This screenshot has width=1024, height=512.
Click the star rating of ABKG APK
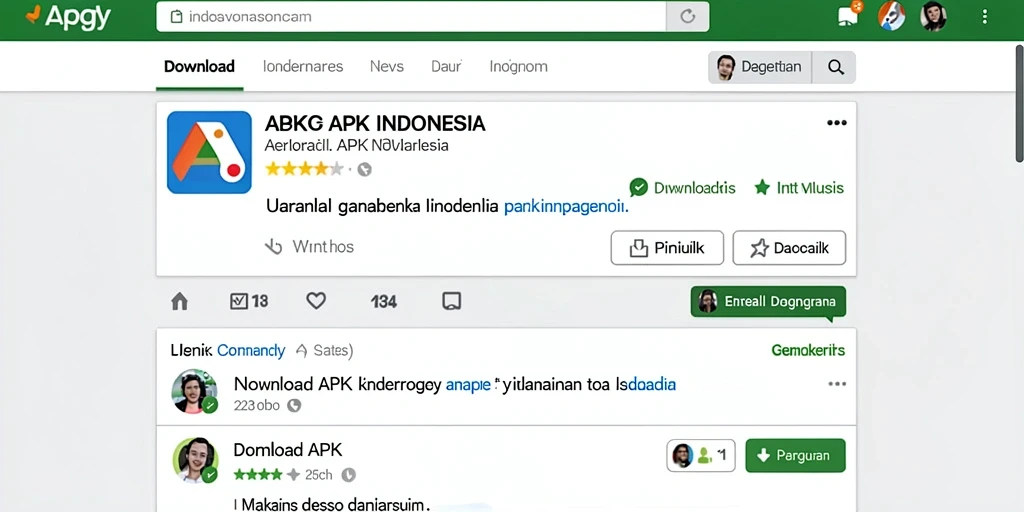click(304, 169)
